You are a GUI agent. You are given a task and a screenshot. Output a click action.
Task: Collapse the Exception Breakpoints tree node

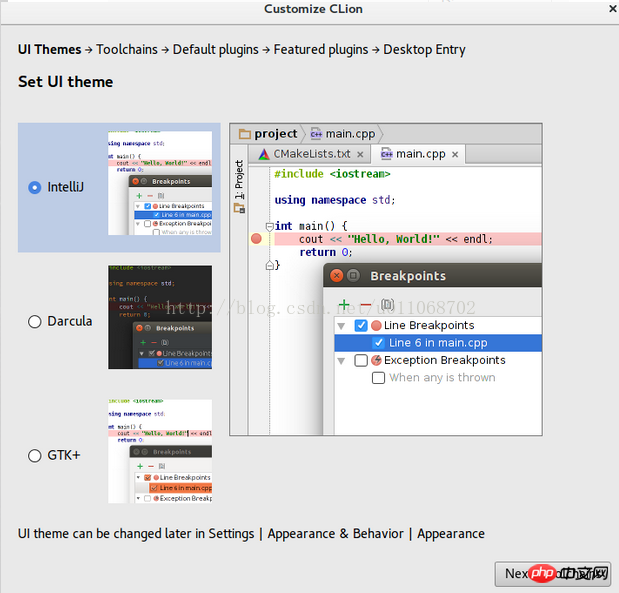(341, 361)
